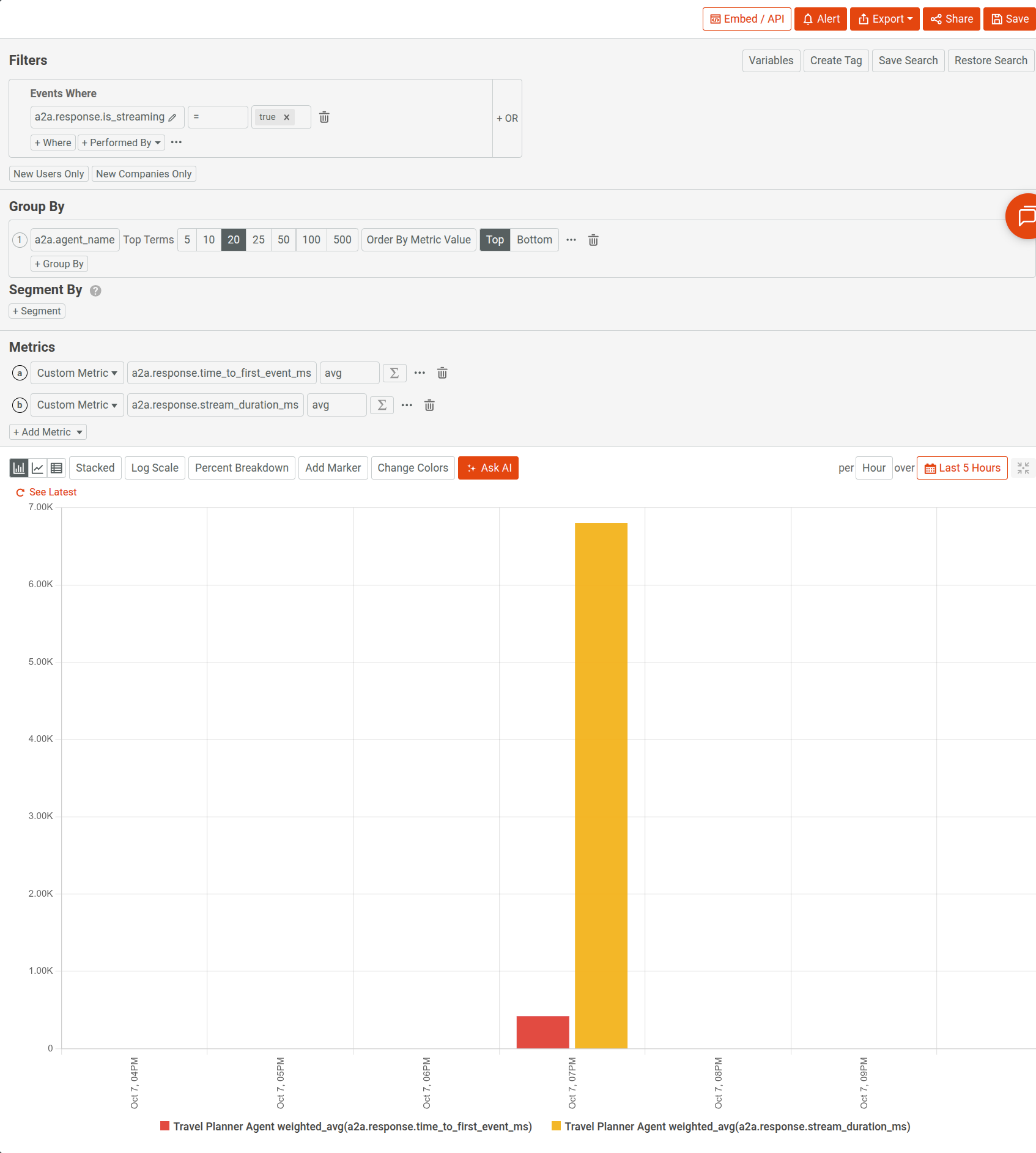Screen dimensions: 1036x1153
Task: Open Group By row more options ellipsis
Action: pyautogui.click(x=571, y=240)
